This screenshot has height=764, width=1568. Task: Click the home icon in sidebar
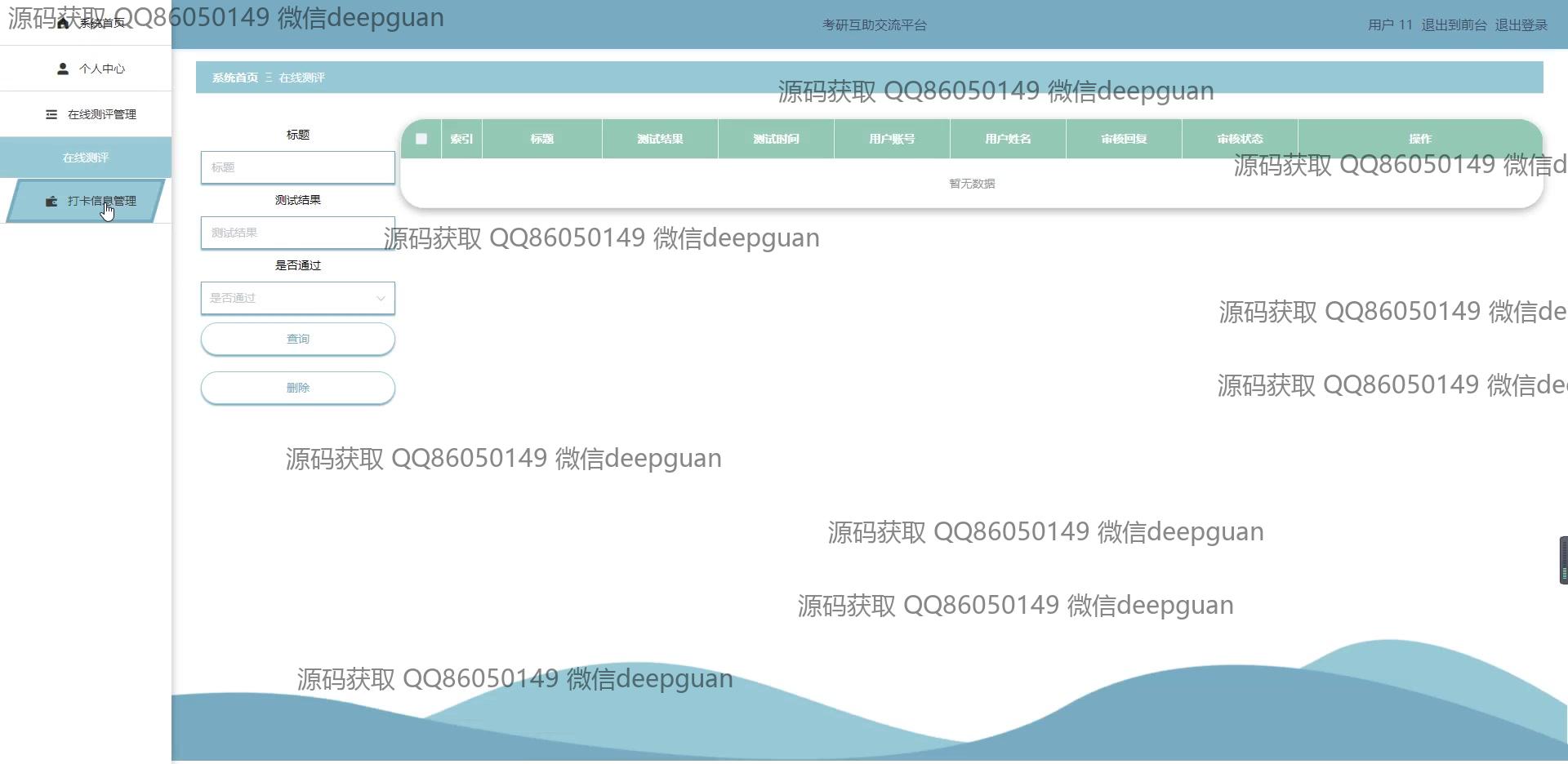coord(63,23)
